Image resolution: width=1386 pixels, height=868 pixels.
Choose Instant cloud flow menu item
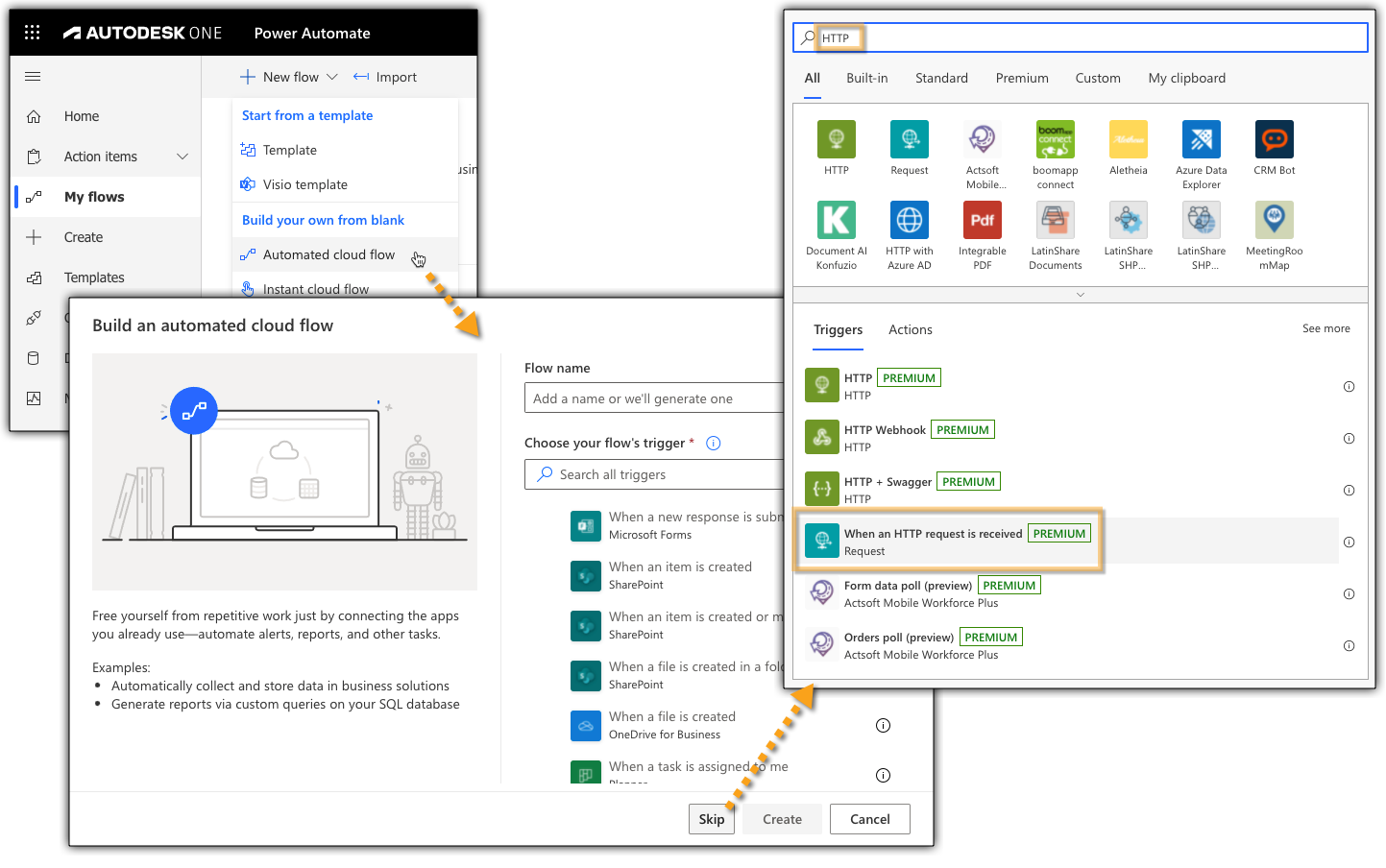click(x=345, y=289)
